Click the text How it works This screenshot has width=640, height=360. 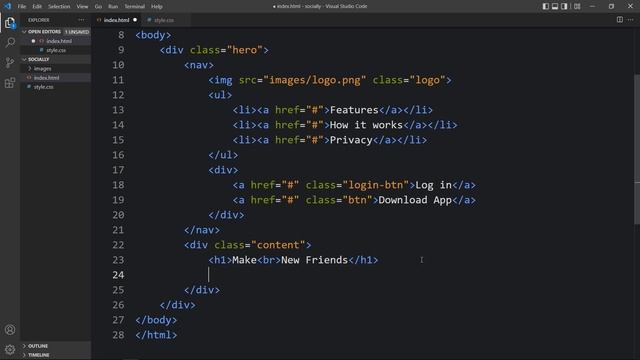point(366,125)
